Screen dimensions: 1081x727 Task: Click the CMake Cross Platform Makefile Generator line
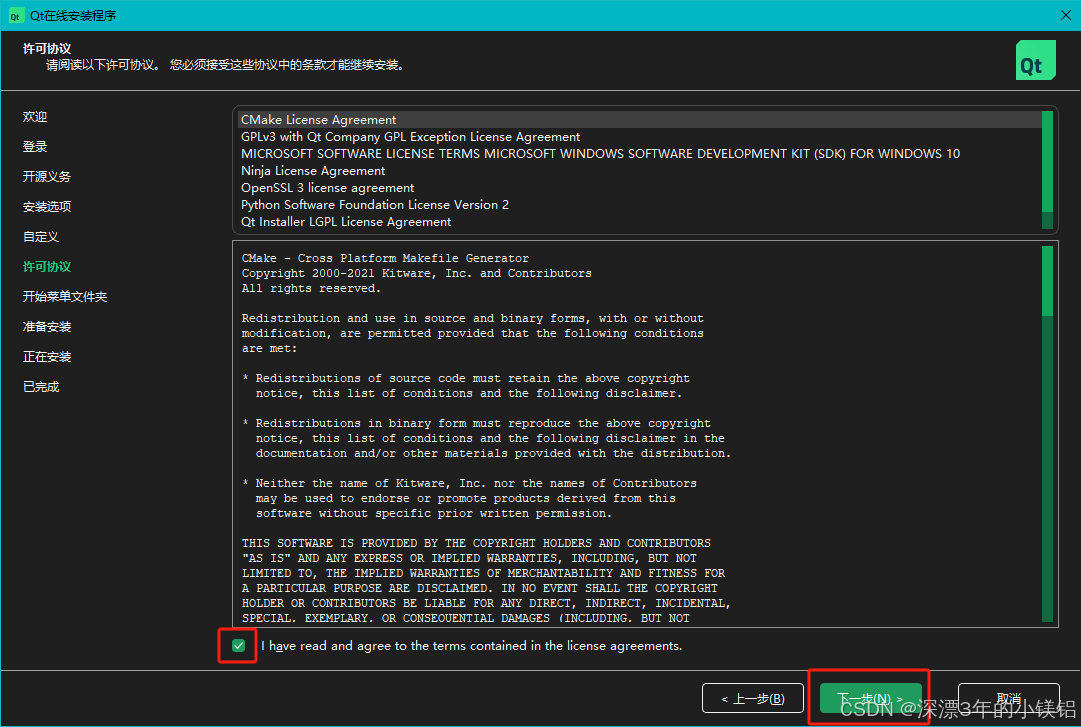coord(385,258)
